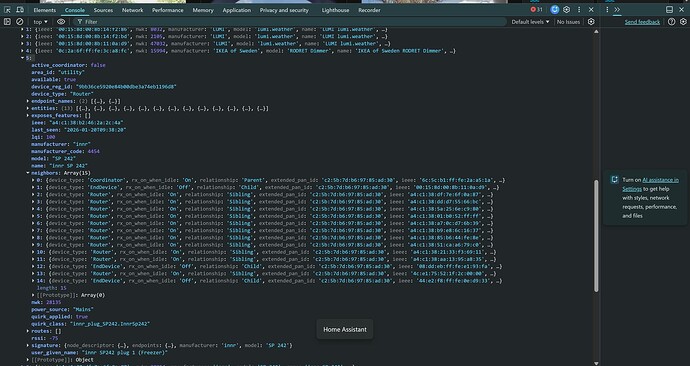
Task: Expand neighbor 12 EndDevice entry
Action: [x=33, y=266]
